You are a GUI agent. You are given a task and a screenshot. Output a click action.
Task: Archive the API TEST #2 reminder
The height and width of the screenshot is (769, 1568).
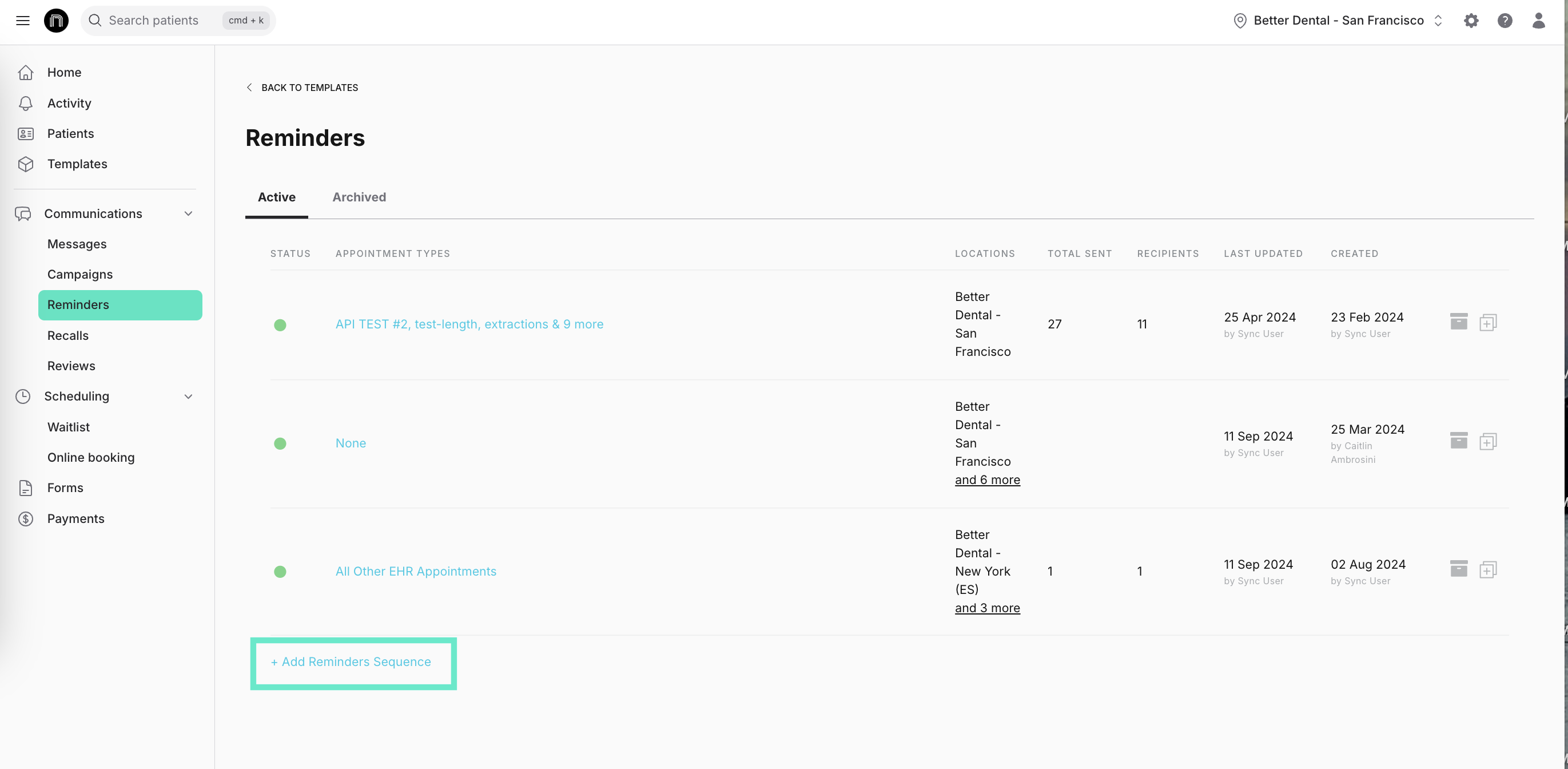point(1458,322)
